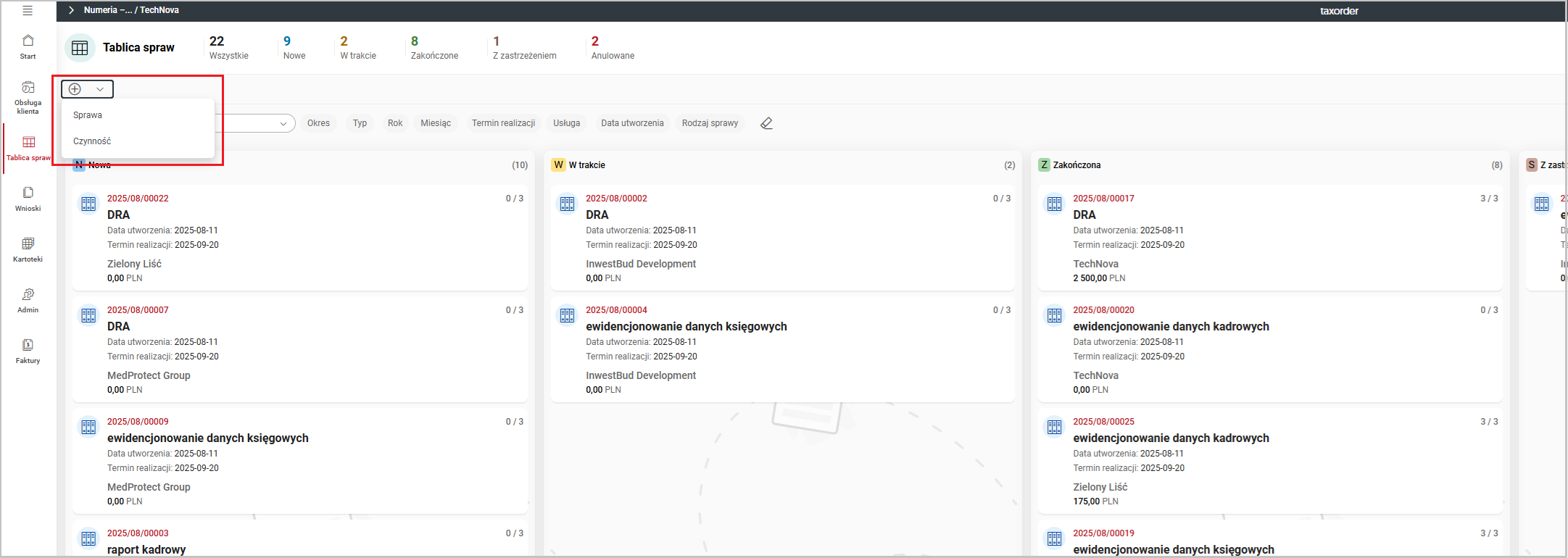This screenshot has height=558, width=1568.
Task: Open the filter combo box arrow
Action: pyautogui.click(x=283, y=124)
